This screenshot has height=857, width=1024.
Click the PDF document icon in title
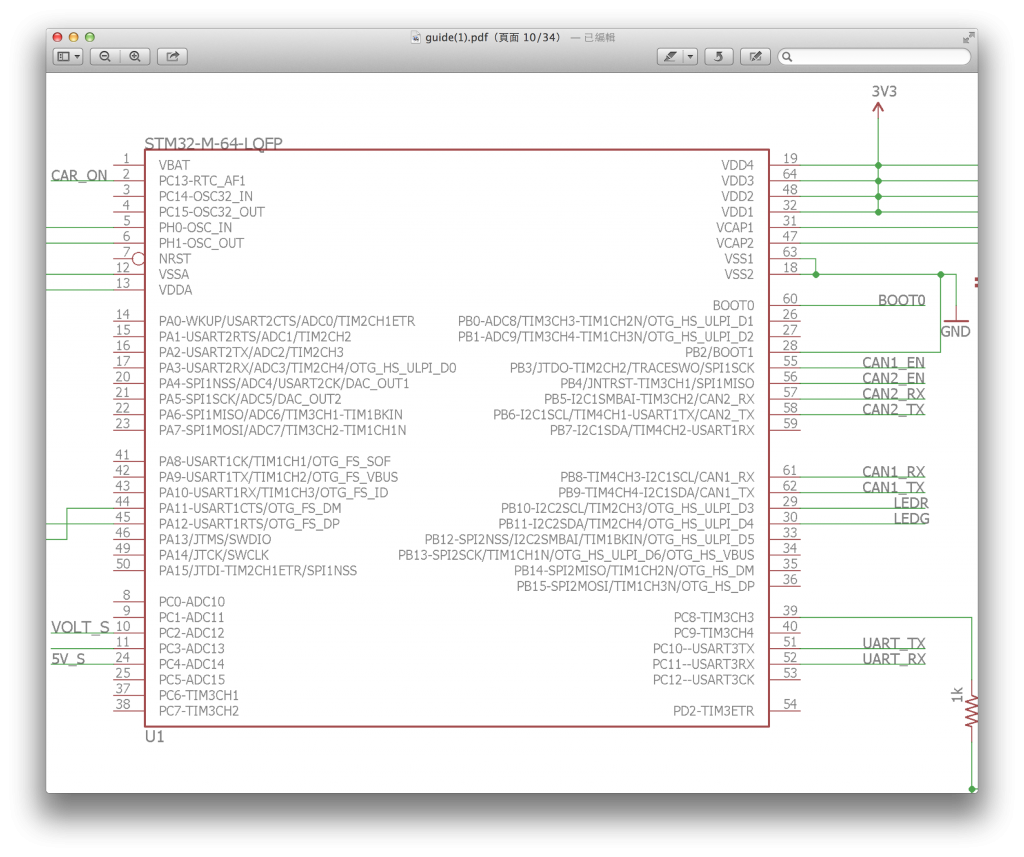point(416,37)
